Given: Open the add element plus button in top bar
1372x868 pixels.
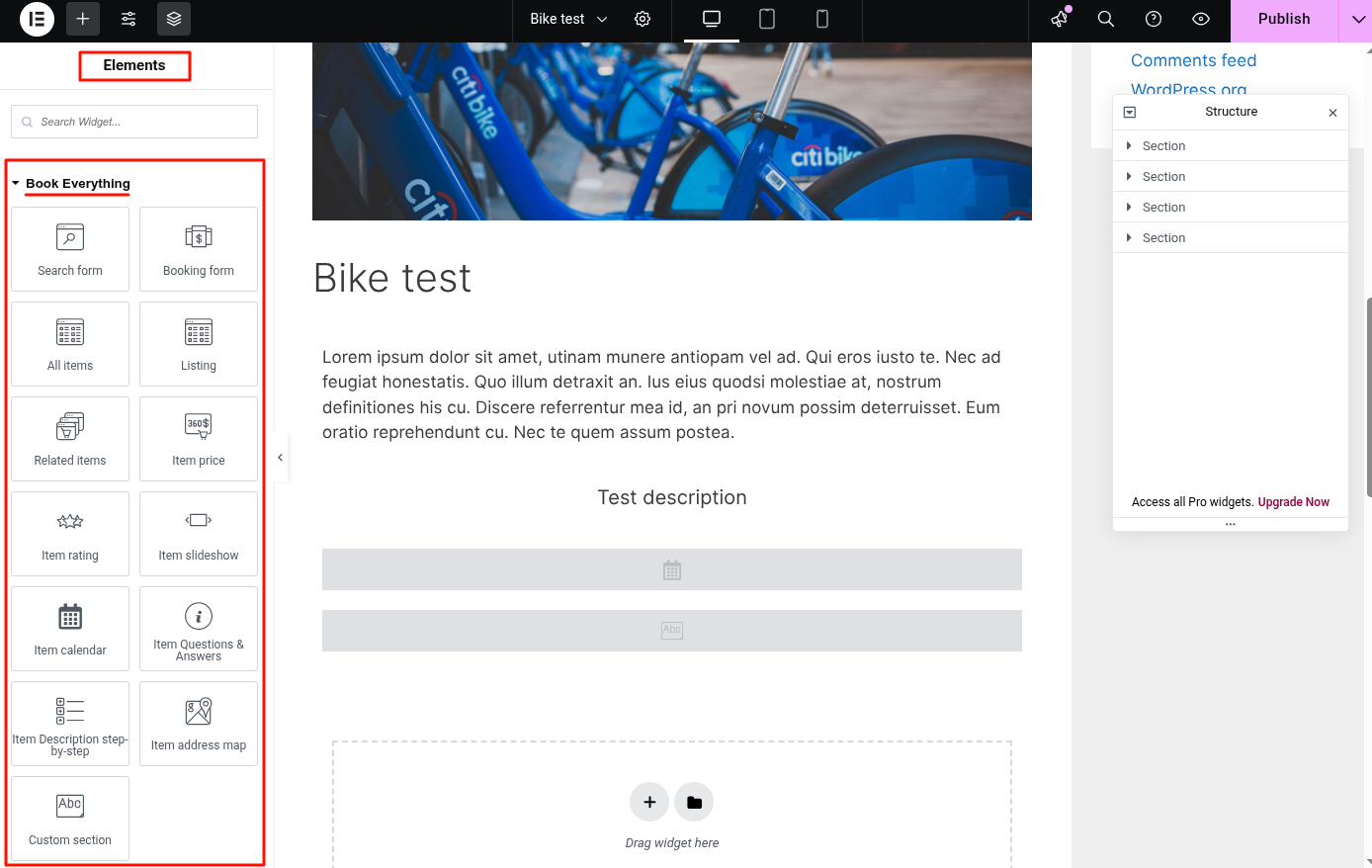Looking at the screenshot, I should tap(83, 19).
